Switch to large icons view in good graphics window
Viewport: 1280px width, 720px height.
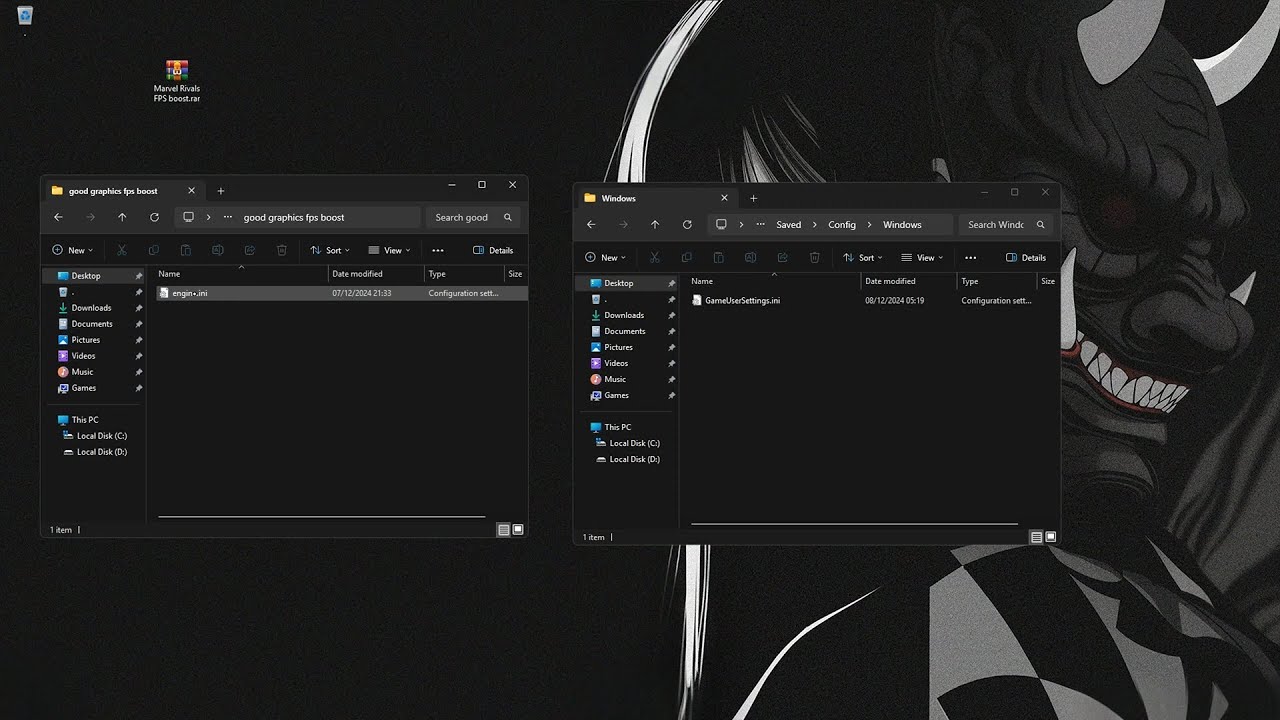518,530
